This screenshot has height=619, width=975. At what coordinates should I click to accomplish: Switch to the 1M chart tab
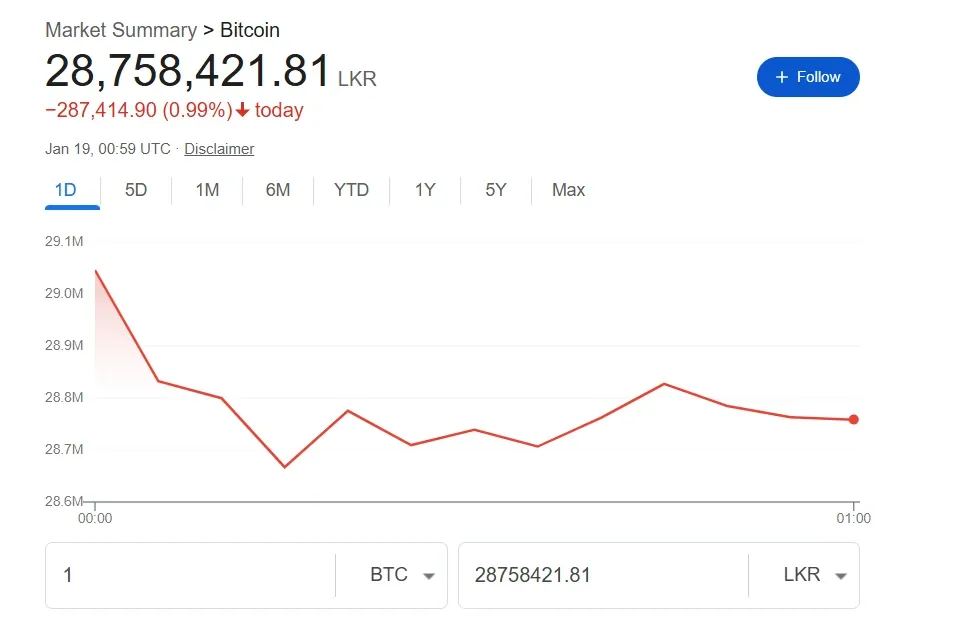click(207, 190)
